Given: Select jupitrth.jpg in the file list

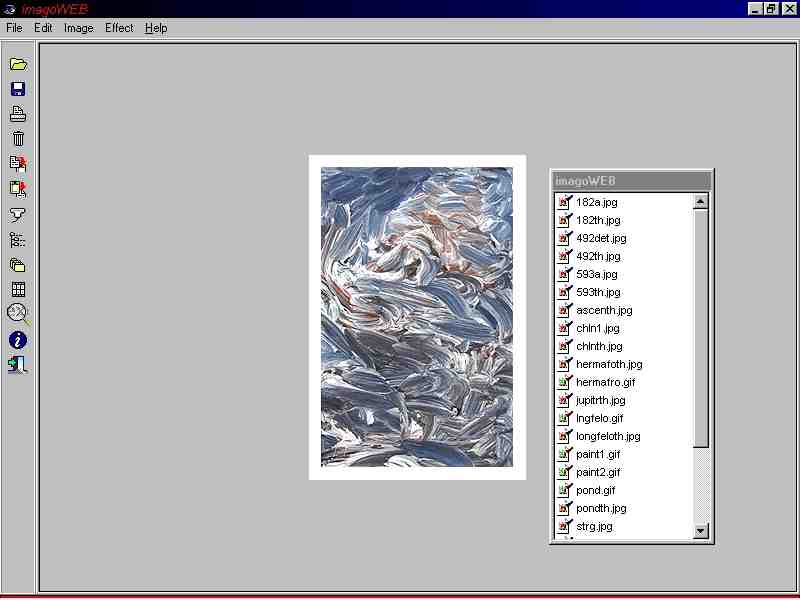Looking at the screenshot, I should (600, 400).
